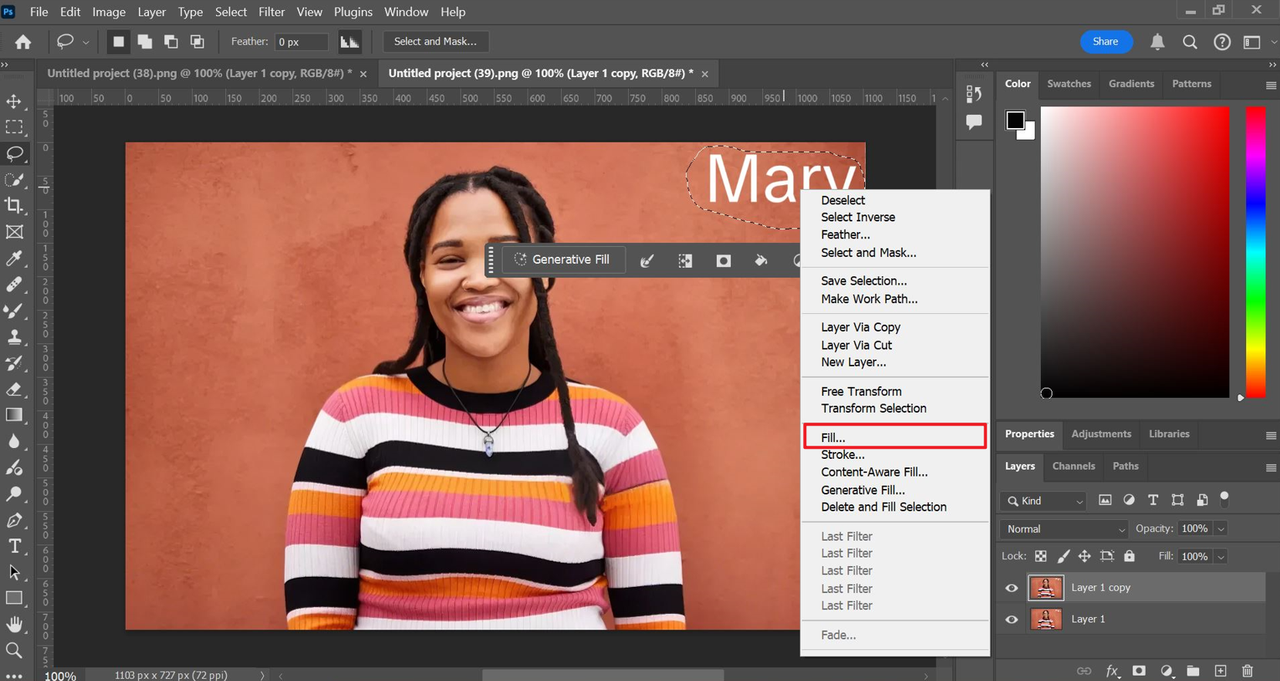Open the Search magnifier in the top bar
Viewport: 1280px width, 681px height.
click(x=1189, y=42)
